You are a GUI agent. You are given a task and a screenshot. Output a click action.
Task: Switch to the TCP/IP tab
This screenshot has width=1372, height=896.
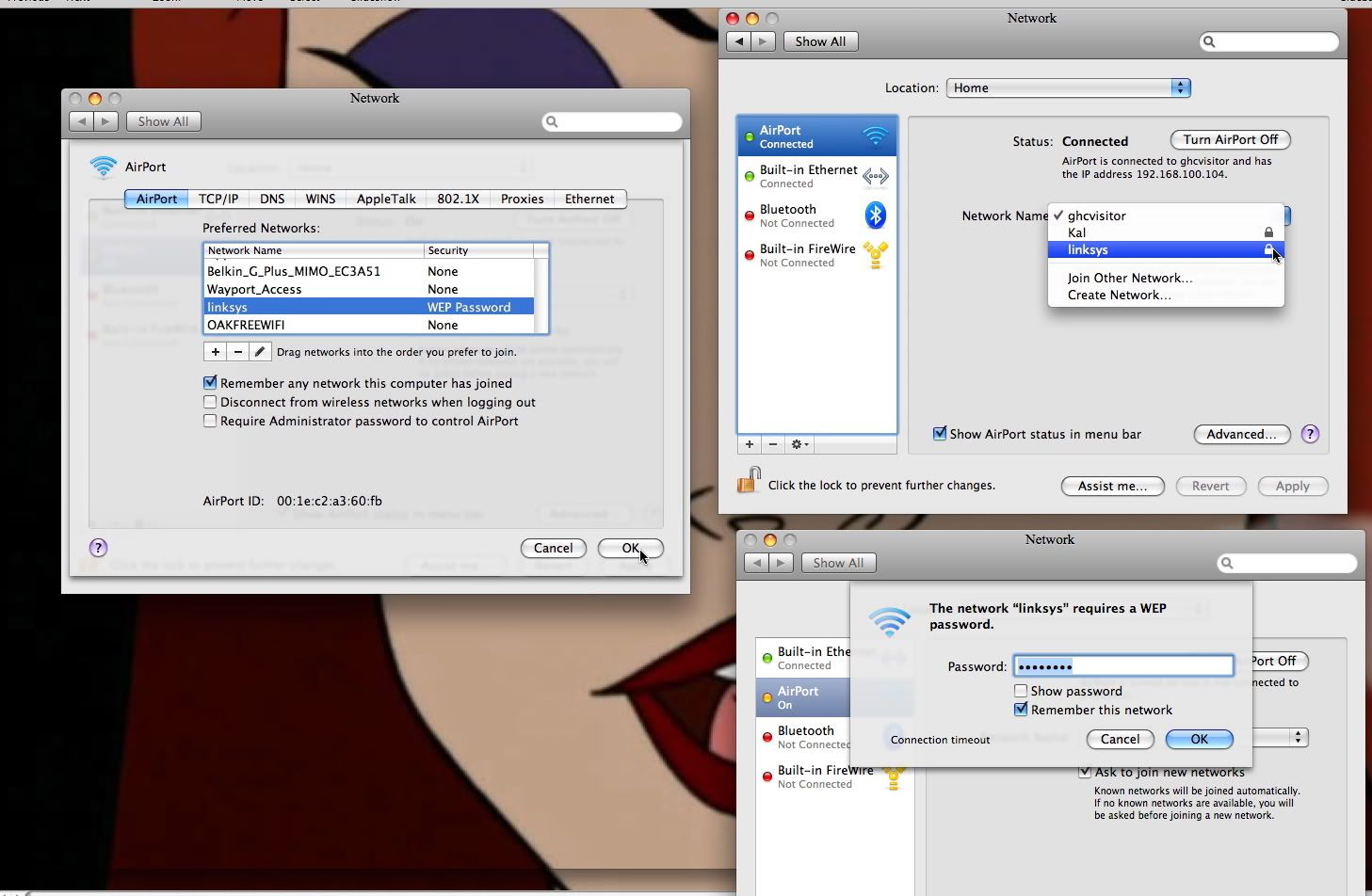[x=218, y=199]
